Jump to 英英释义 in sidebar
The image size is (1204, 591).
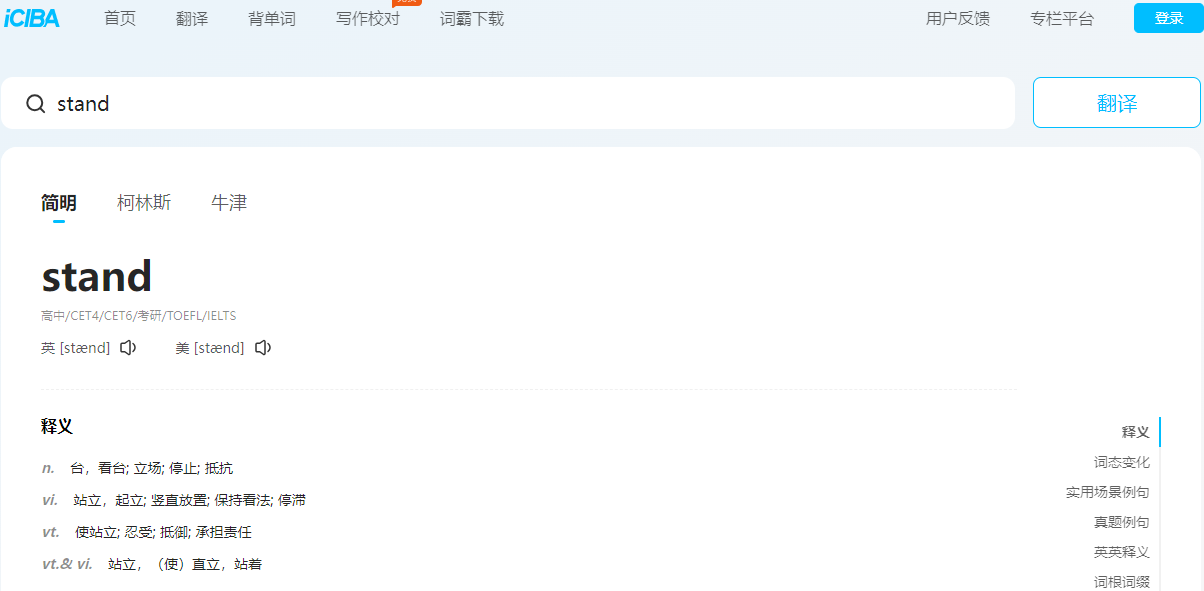[x=1122, y=552]
